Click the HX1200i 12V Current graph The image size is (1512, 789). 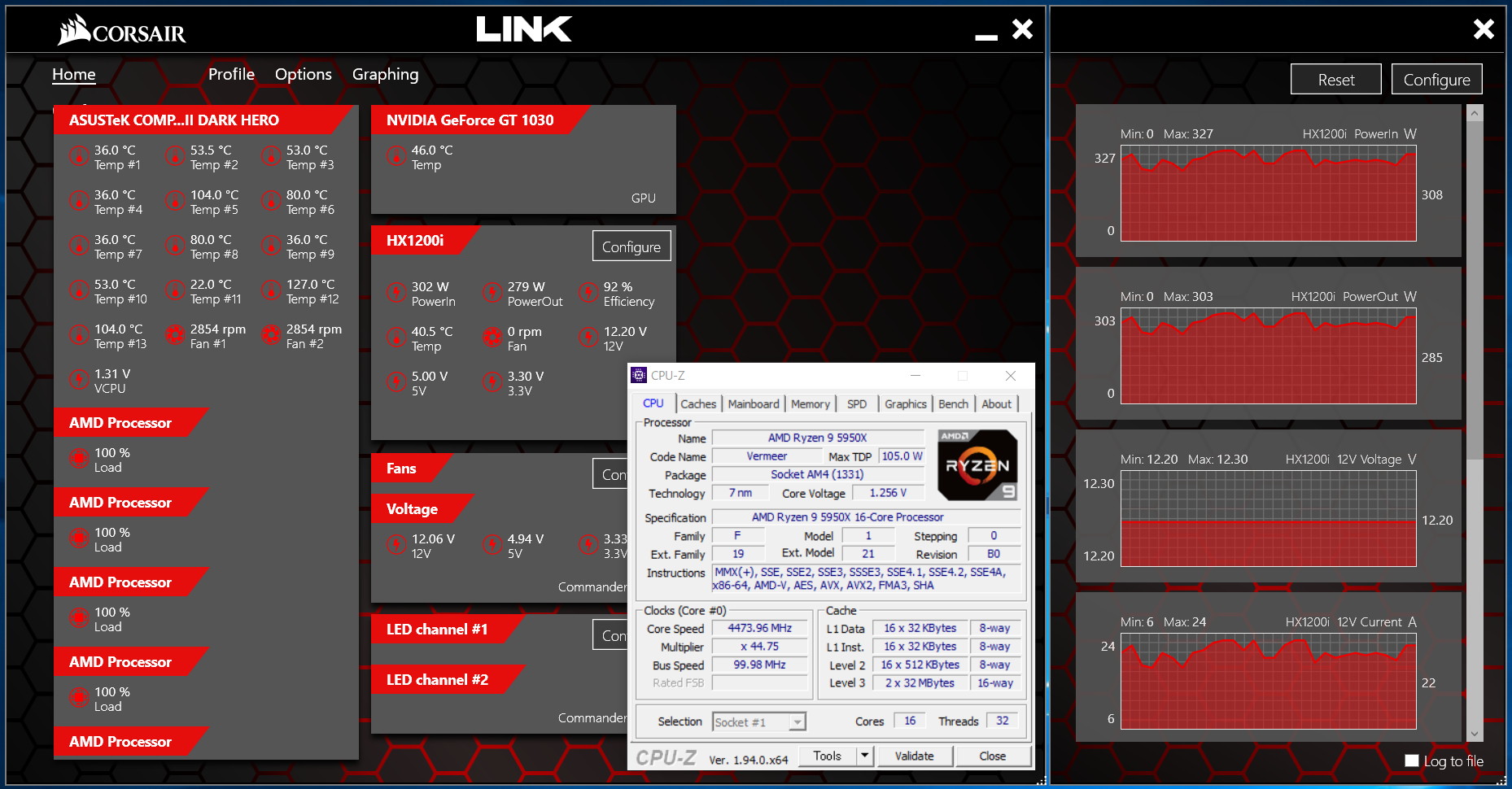1269,682
